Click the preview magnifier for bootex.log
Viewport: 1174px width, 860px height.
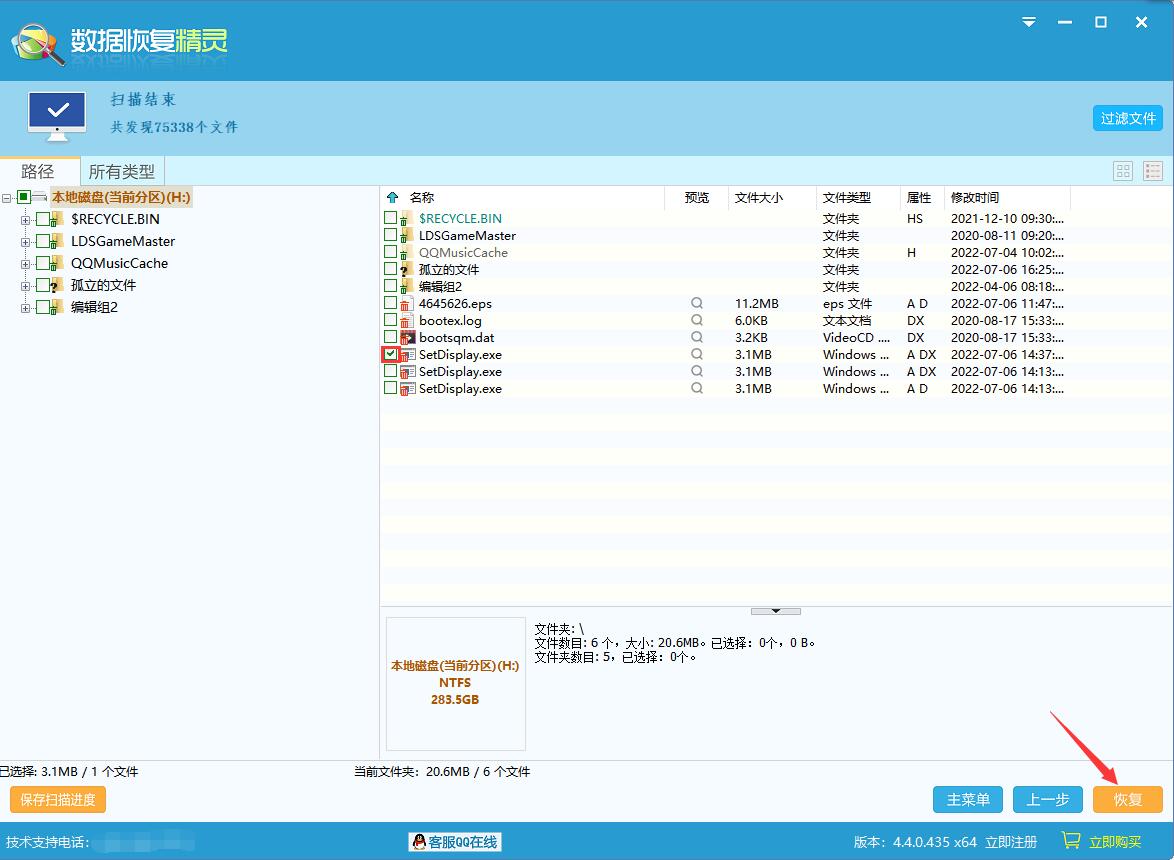click(x=696, y=320)
